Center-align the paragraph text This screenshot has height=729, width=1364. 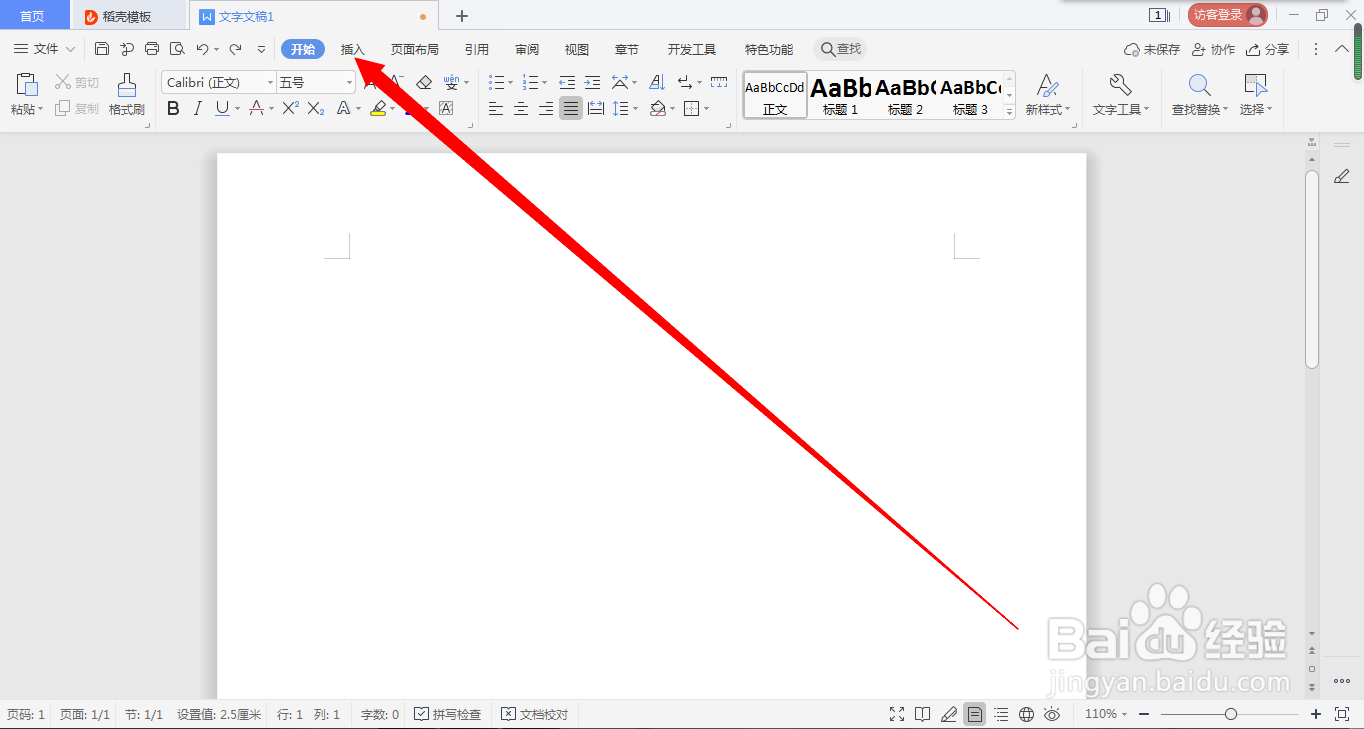coord(521,109)
